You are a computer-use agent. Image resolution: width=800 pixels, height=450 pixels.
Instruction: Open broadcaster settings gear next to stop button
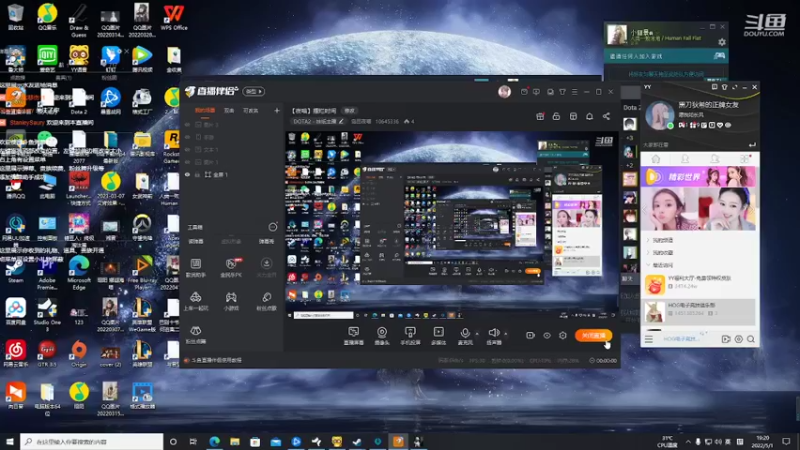pos(563,335)
